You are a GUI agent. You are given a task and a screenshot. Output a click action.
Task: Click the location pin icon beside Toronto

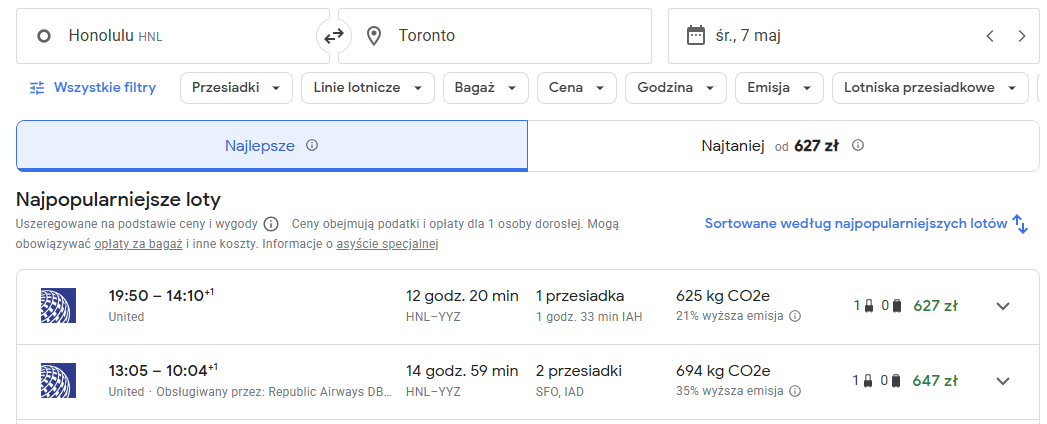tap(374, 36)
